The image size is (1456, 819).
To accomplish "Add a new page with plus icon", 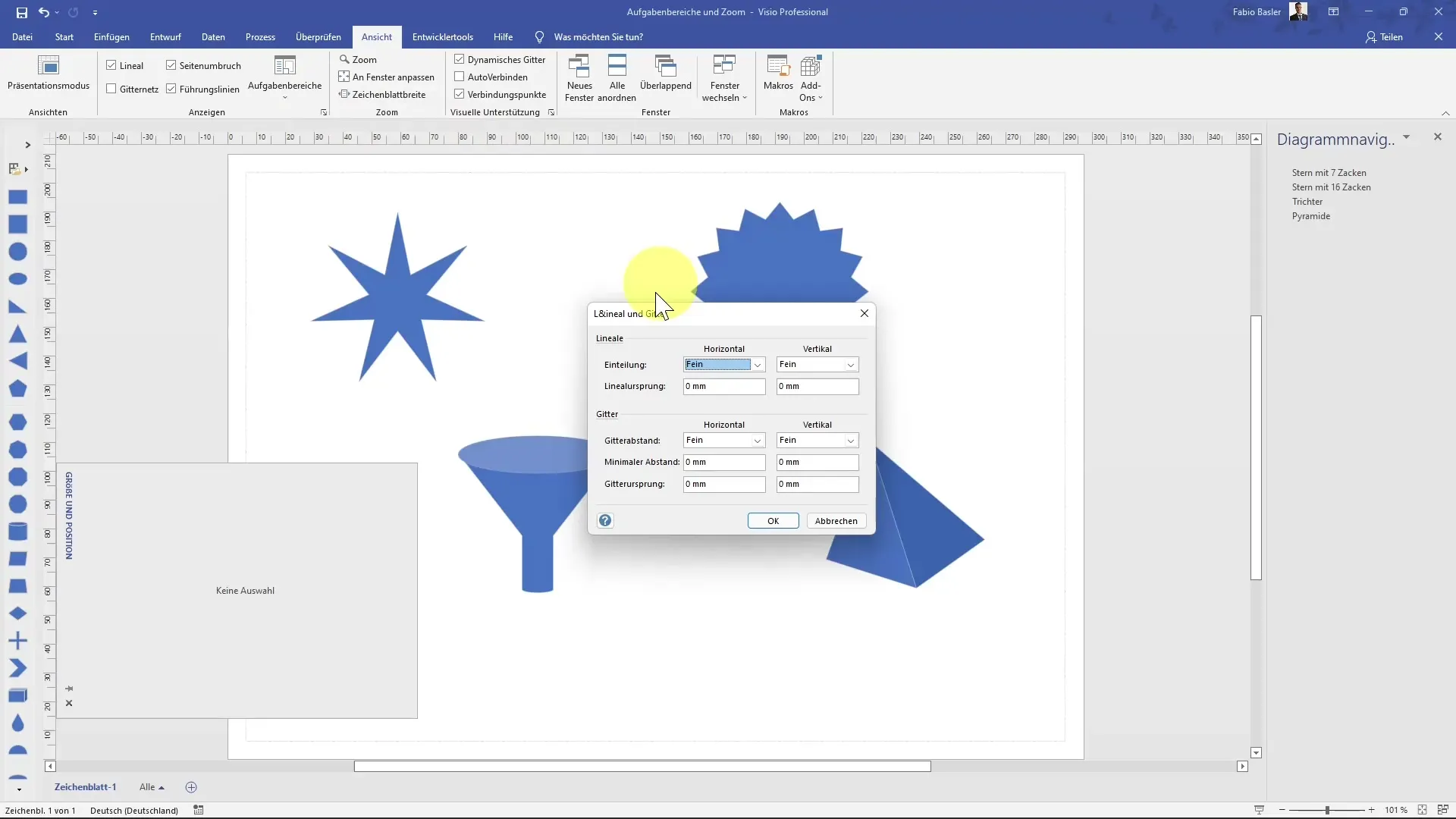I will tap(191, 787).
